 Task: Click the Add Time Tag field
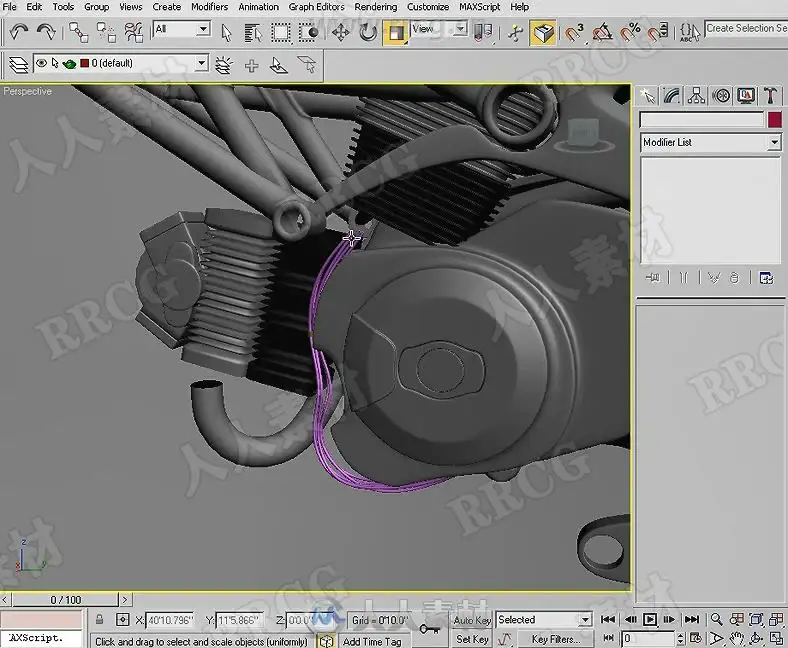point(373,641)
